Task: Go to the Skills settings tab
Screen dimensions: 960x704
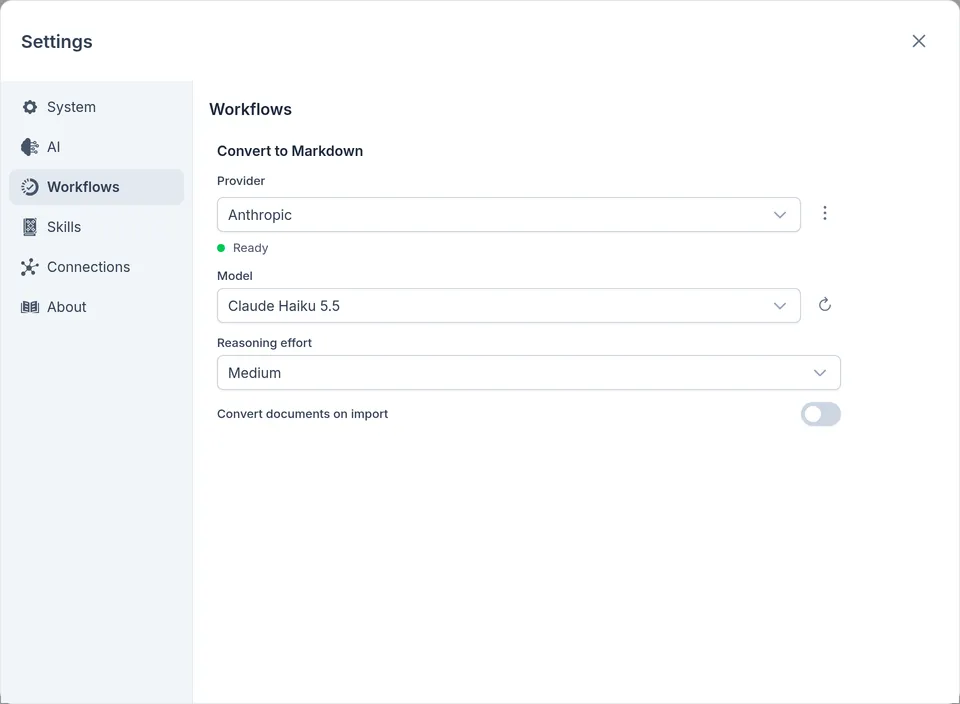Action: (97, 227)
